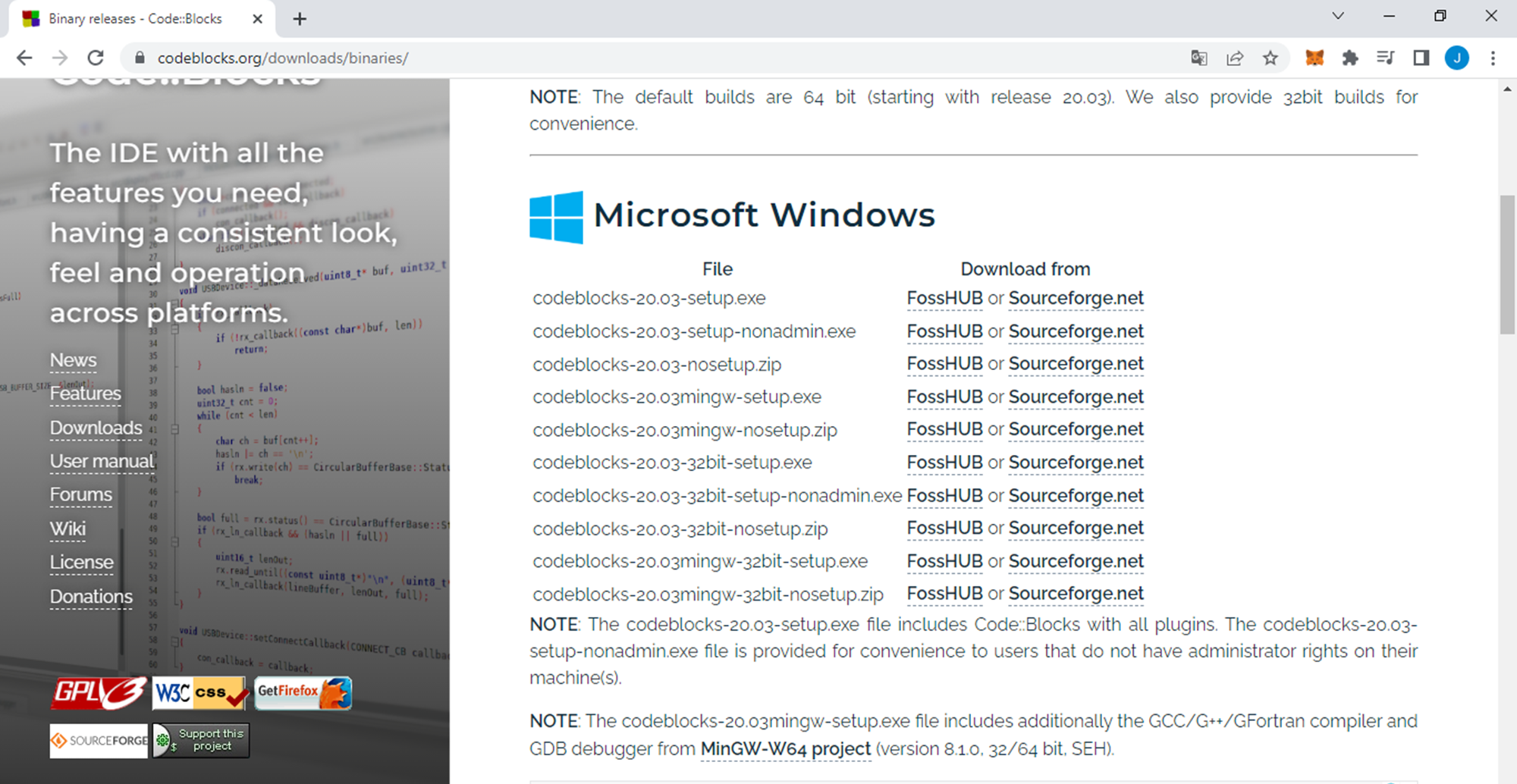The height and width of the screenshot is (784, 1517).
Task: Share this page via the share icon
Action: 1235,58
